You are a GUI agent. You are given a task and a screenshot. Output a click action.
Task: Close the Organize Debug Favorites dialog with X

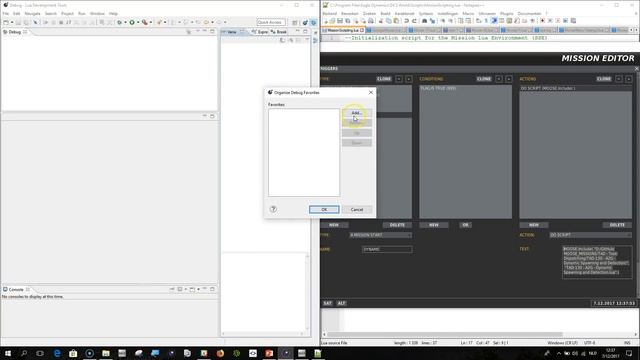tap(371, 93)
